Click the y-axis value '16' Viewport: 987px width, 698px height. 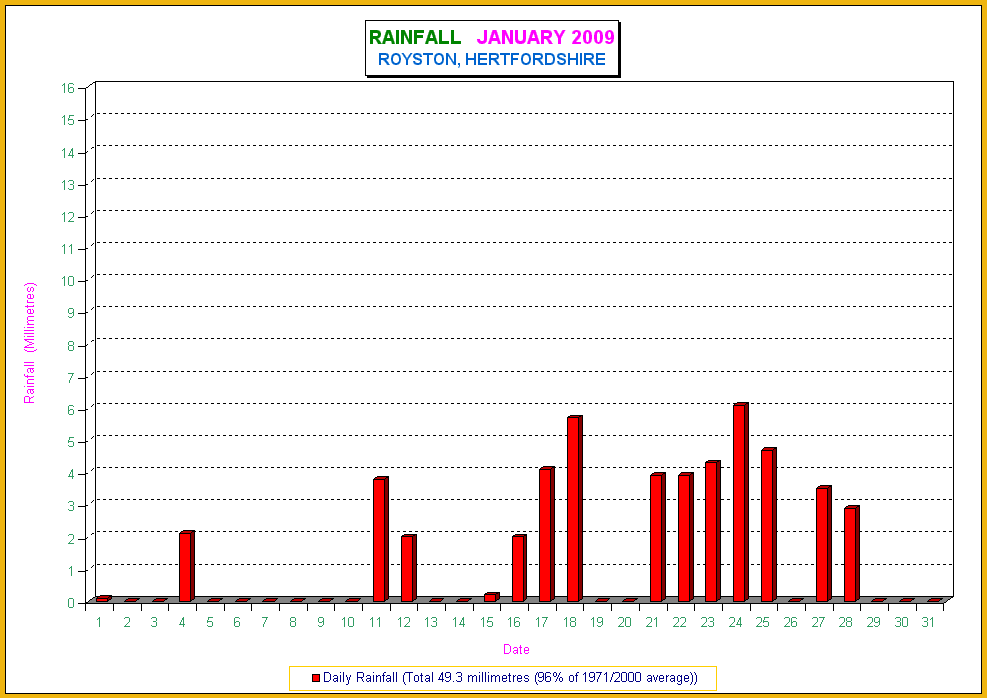tap(68, 88)
